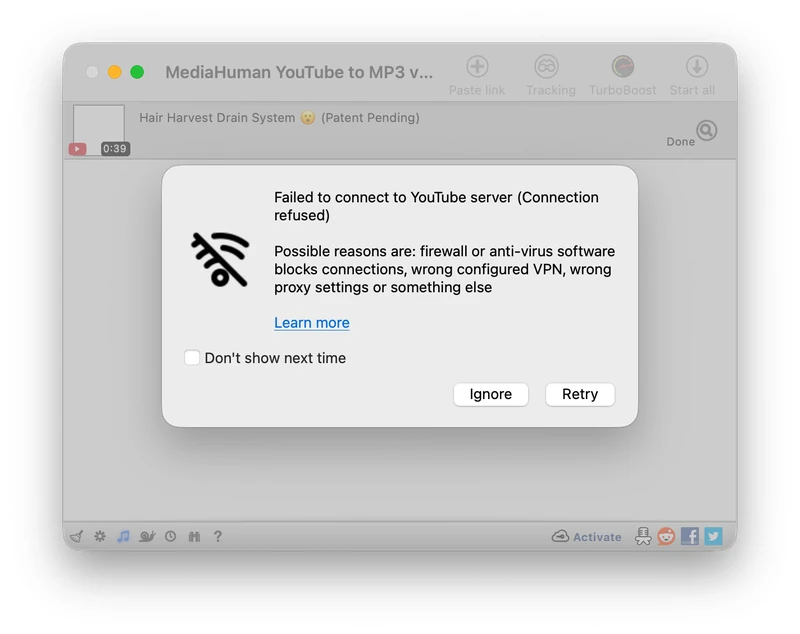Click the Activate cloud key link

click(x=587, y=537)
